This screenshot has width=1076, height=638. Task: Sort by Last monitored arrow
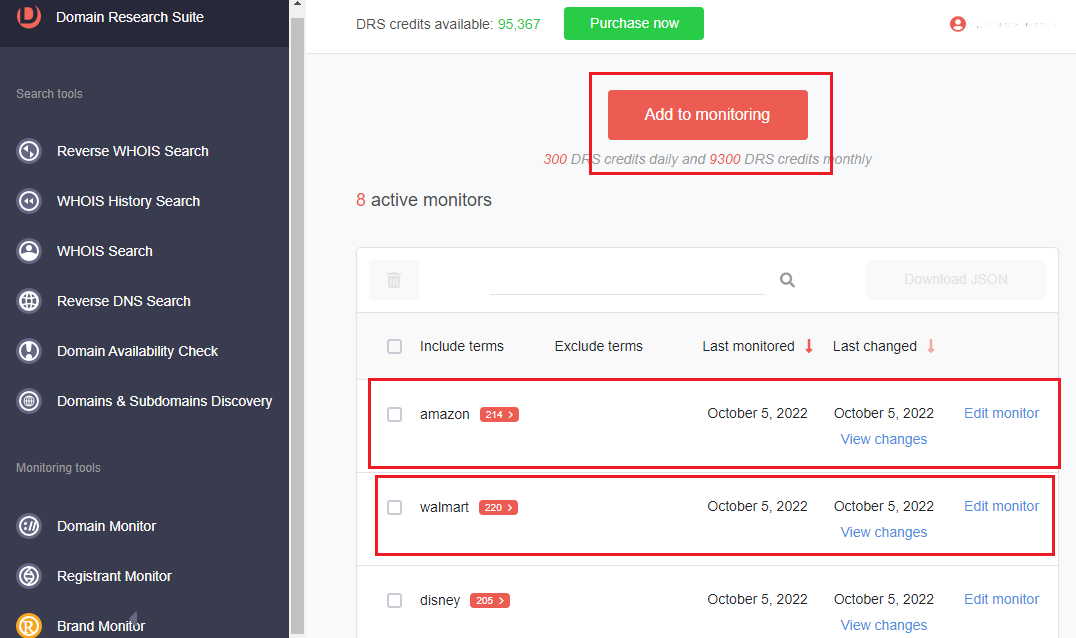click(x=809, y=346)
